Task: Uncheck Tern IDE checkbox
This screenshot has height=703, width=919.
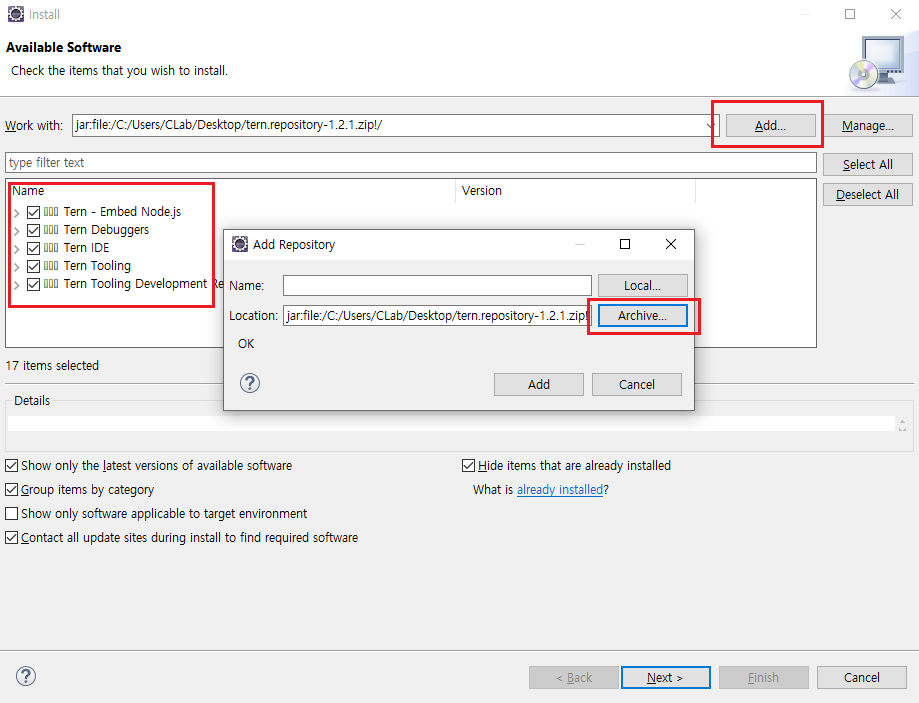Action: click(x=33, y=249)
